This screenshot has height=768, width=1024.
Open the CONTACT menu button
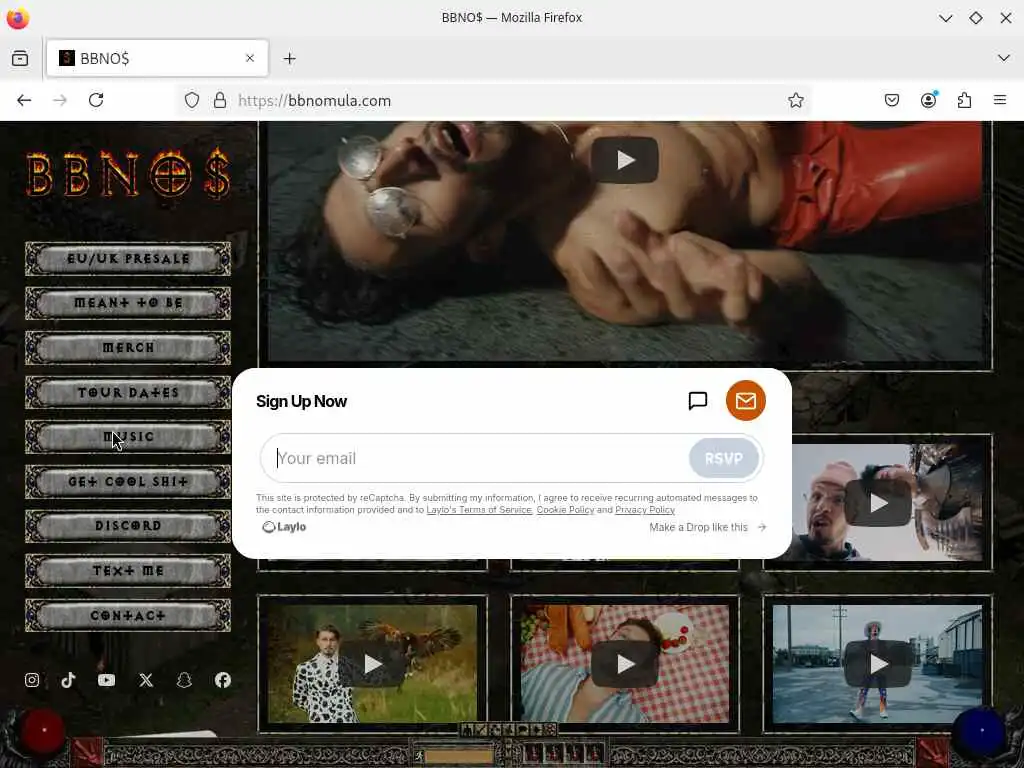pos(128,616)
